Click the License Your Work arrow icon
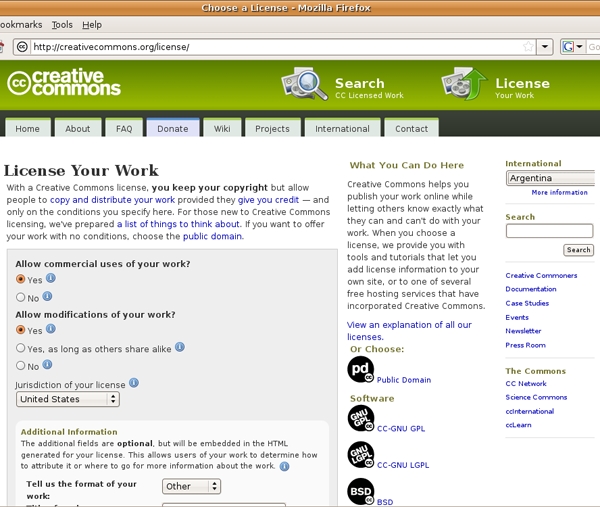This screenshot has height=507, width=600. click(x=463, y=86)
